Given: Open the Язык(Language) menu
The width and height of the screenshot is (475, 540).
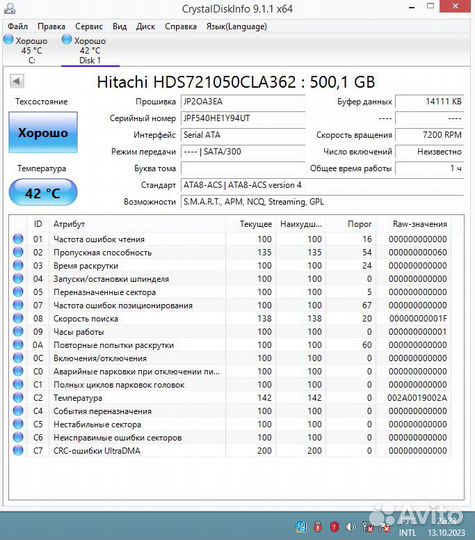Looking at the screenshot, I should click(237, 27).
